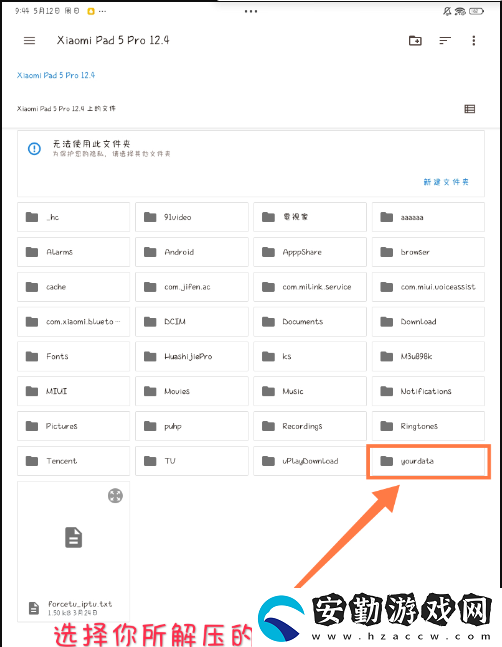The height and width of the screenshot is (647, 502).
Task: Tap the muted notification bell icon
Action: [x=447, y=11]
